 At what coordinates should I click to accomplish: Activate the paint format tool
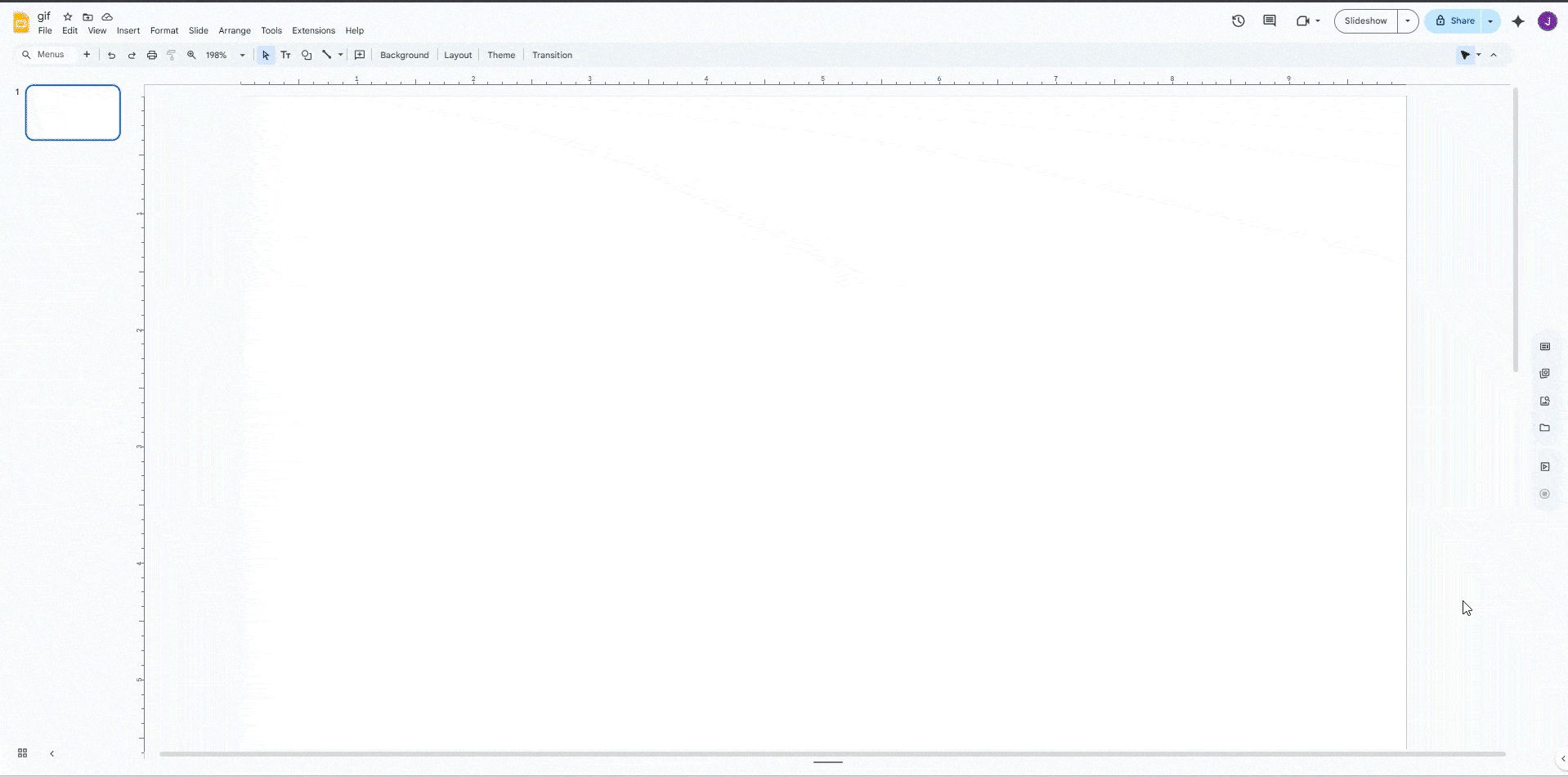(x=171, y=55)
